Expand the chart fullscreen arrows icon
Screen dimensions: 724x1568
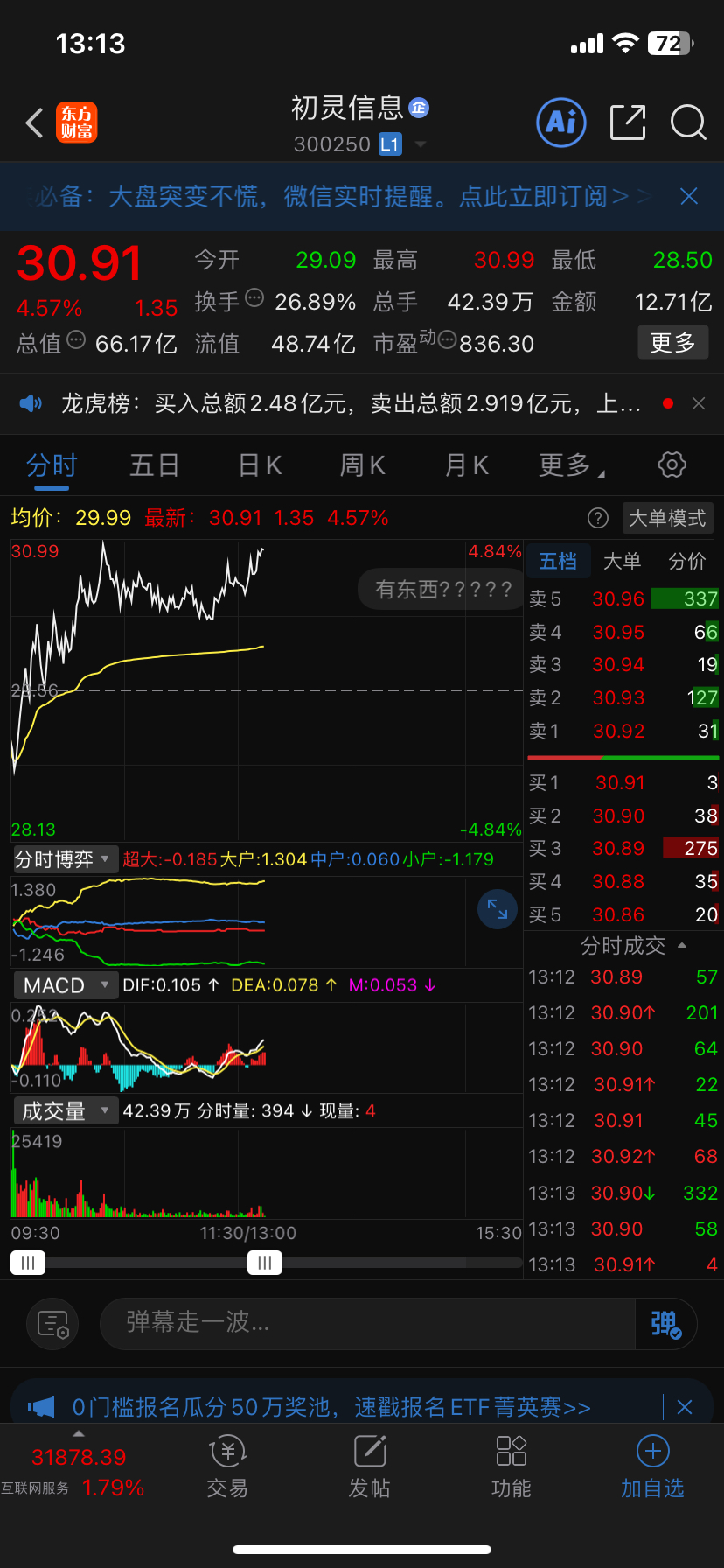(498, 909)
